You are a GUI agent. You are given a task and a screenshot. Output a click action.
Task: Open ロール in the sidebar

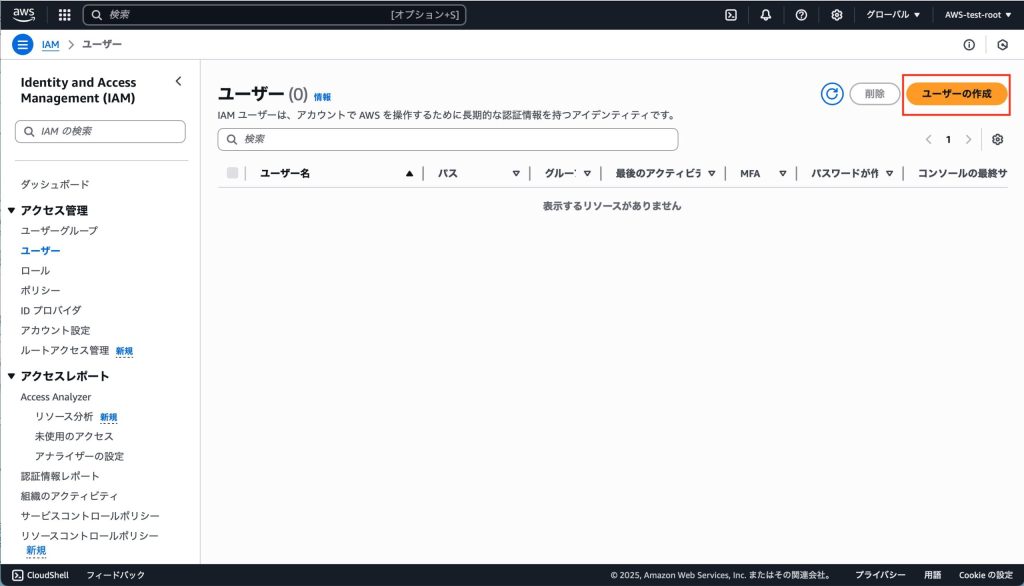pos(35,270)
